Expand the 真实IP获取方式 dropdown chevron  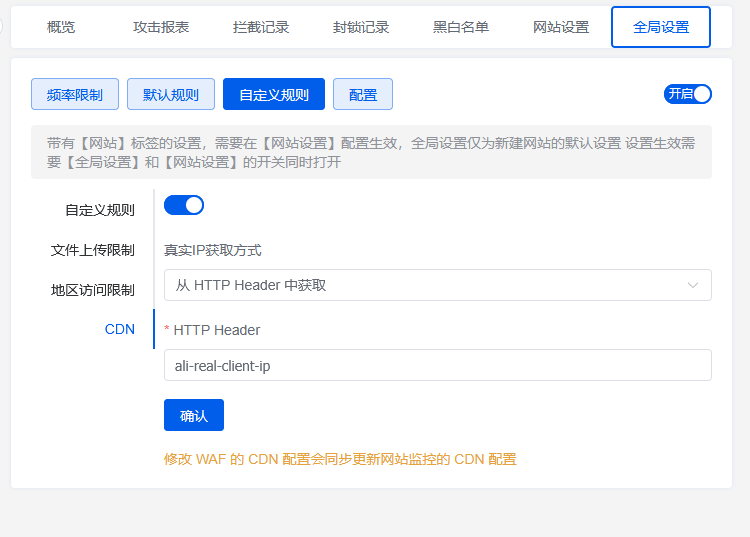point(692,285)
